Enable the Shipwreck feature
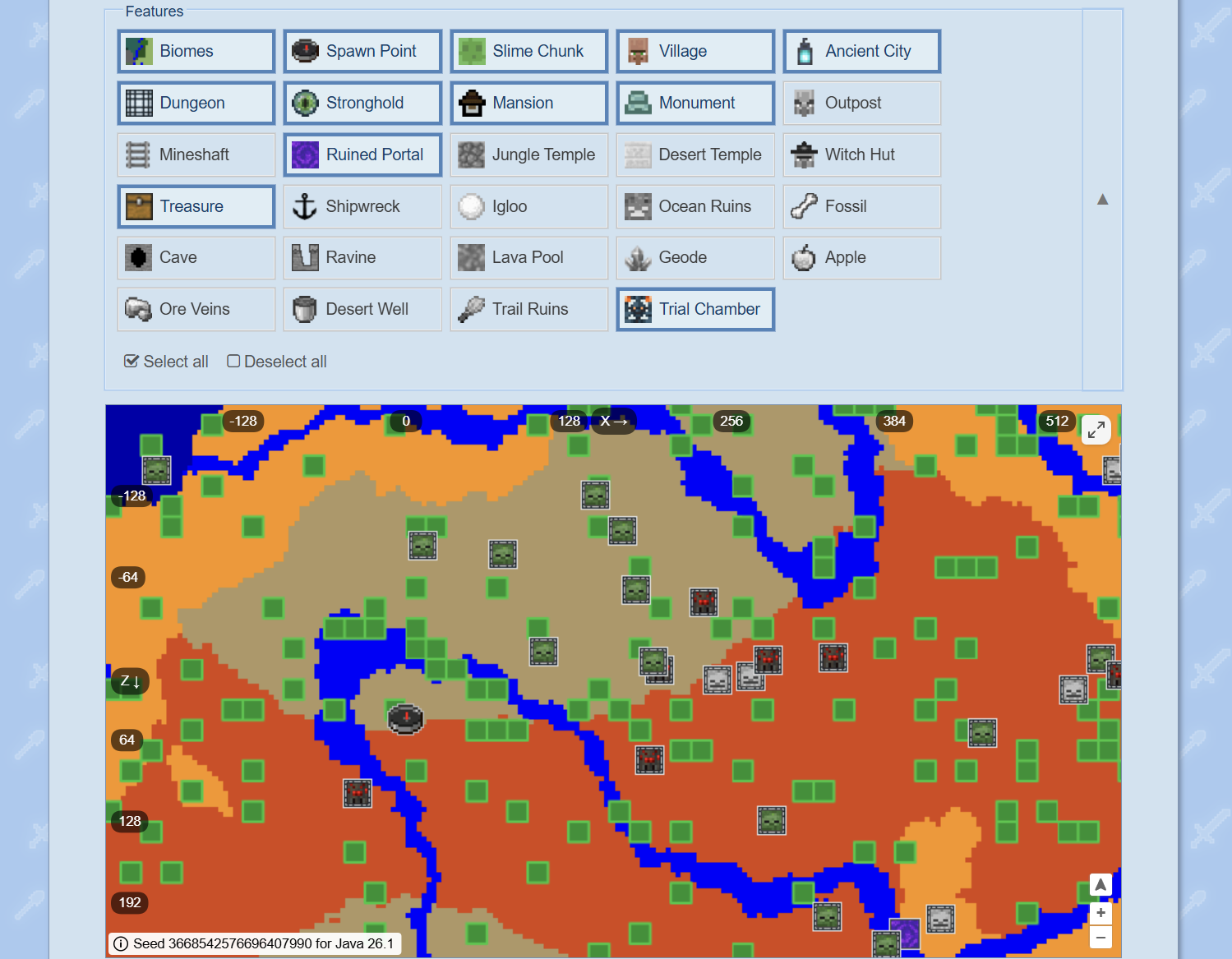Viewport: 1232px width, 959px height. click(x=362, y=206)
